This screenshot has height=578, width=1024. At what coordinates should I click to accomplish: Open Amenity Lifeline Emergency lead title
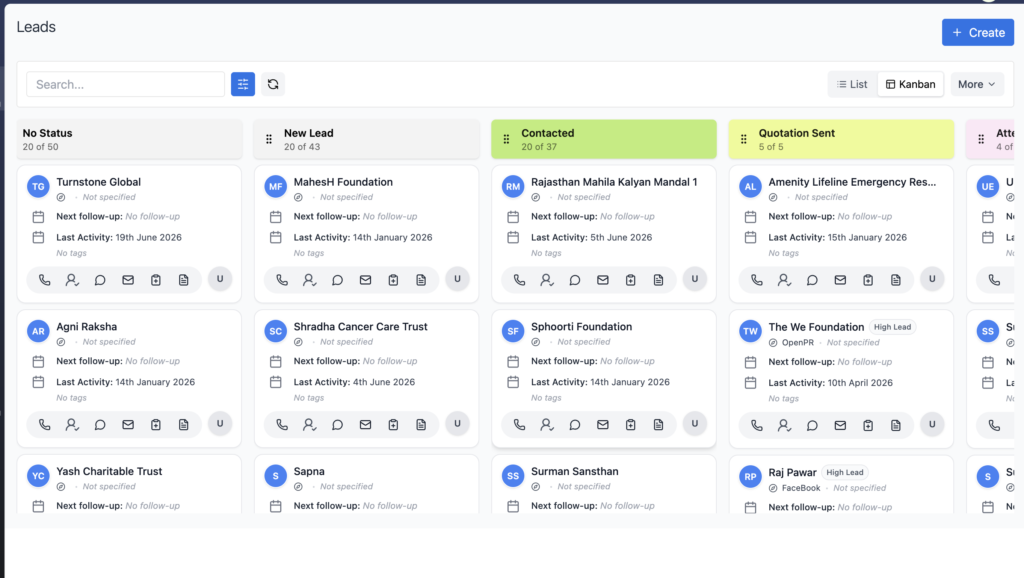pyautogui.click(x=852, y=182)
